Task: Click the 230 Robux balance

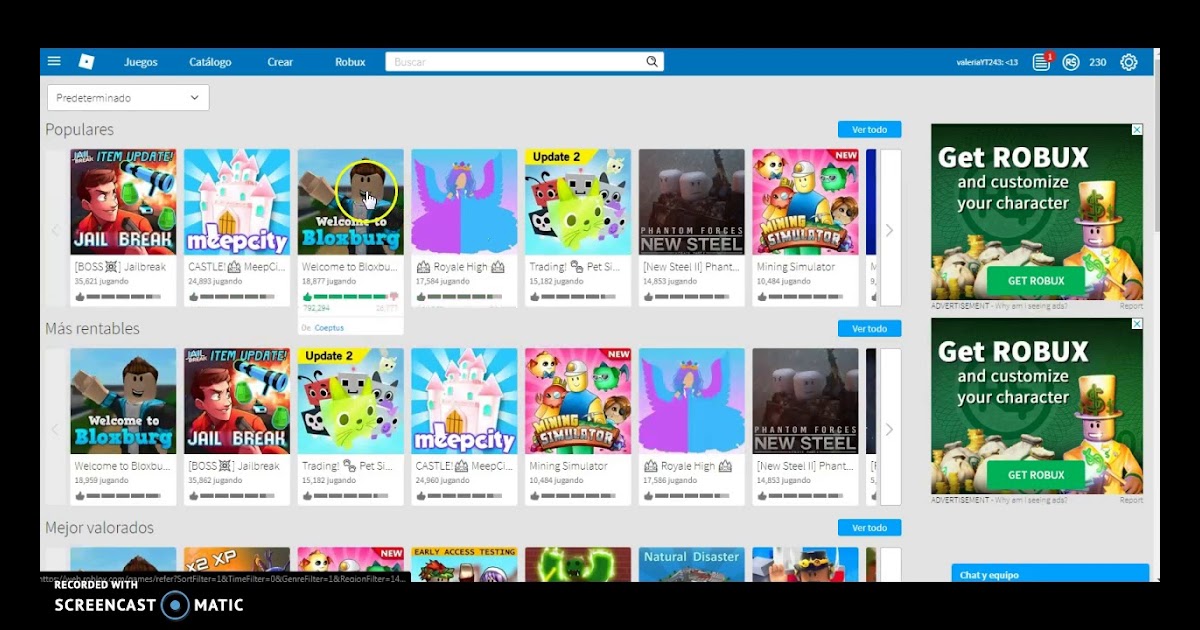Action: 1098,62
